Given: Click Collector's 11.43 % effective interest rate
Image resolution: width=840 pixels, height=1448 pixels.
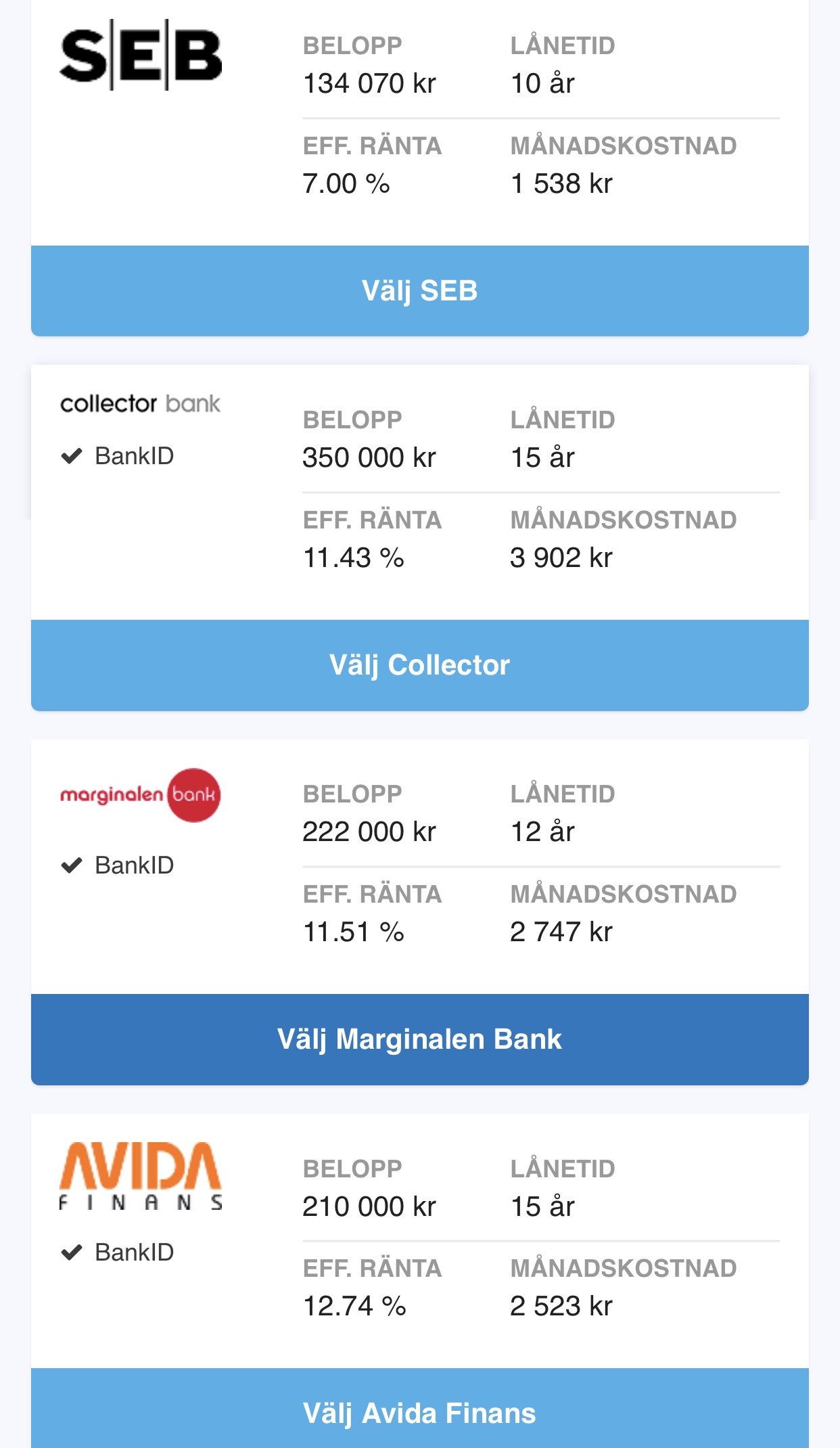Looking at the screenshot, I should (353, 558).
